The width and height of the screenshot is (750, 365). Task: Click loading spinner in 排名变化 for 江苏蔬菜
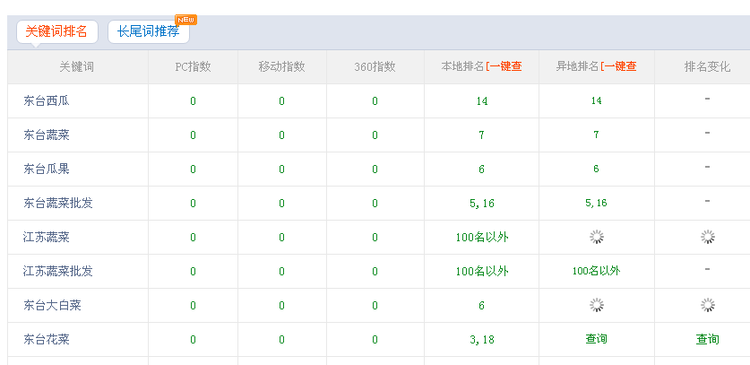coord(707,237)
